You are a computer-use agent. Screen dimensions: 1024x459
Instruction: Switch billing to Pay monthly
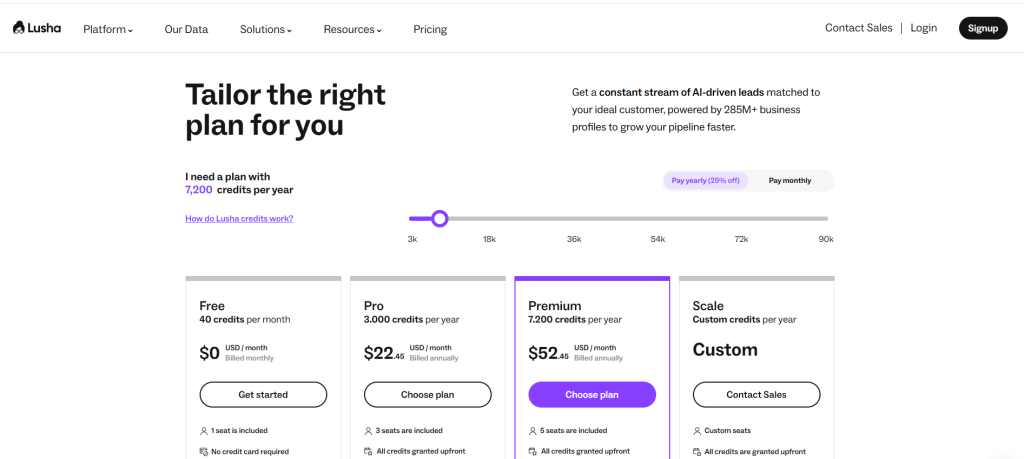pyautogui.click(x=789, y=181)
